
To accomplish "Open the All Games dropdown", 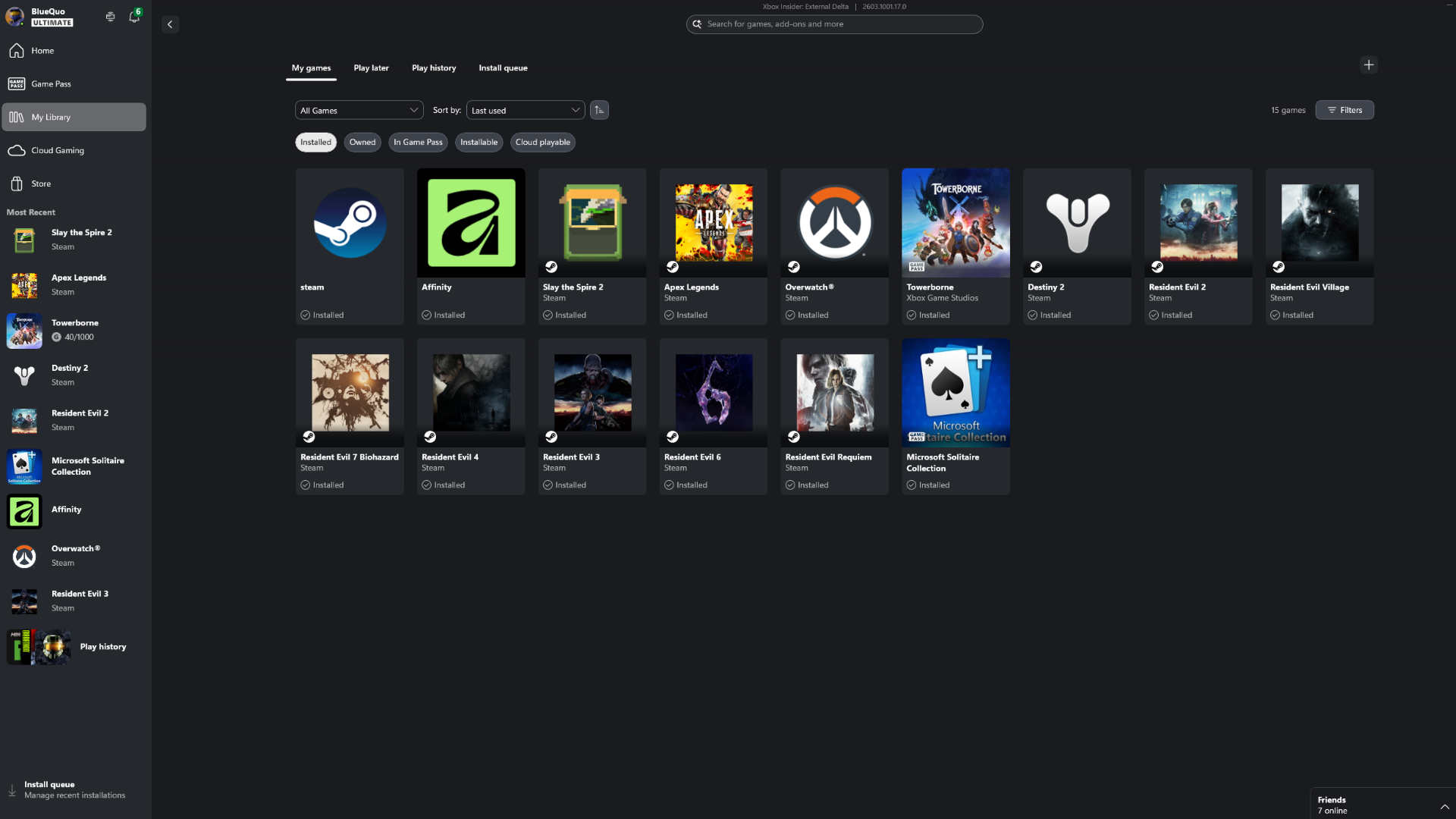I will 359,110.
